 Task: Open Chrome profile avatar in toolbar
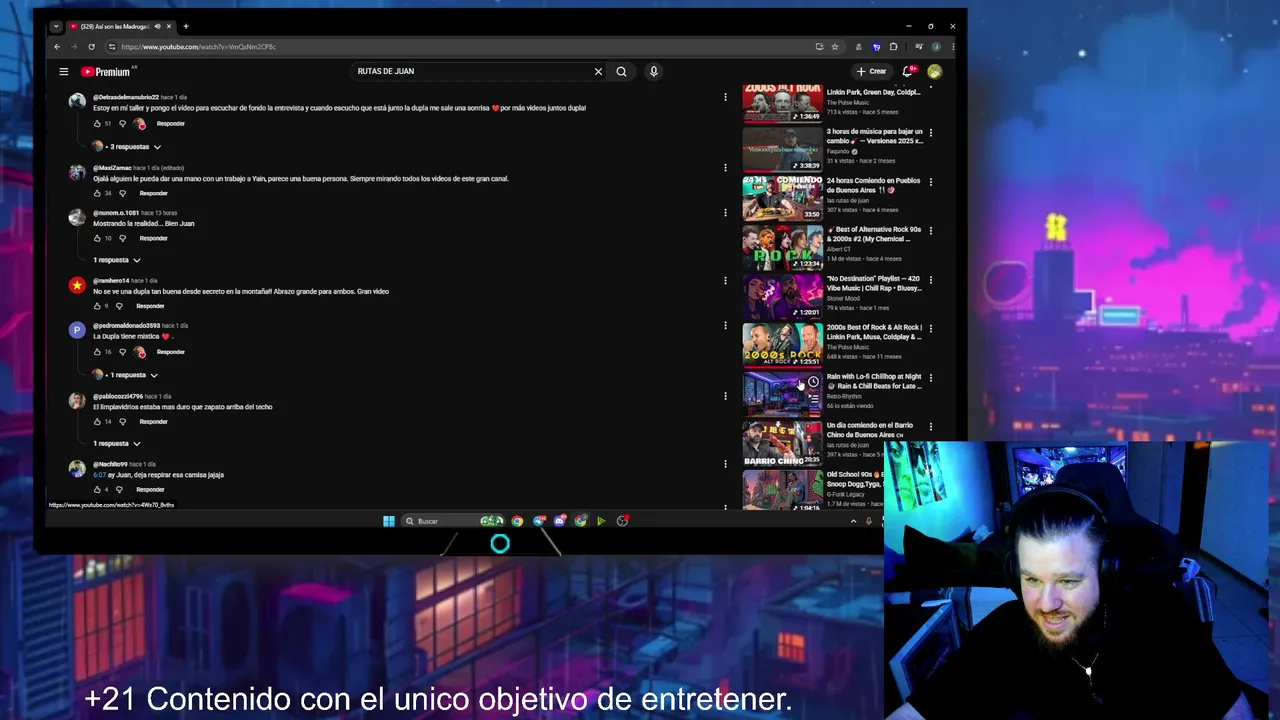point(936,47)
